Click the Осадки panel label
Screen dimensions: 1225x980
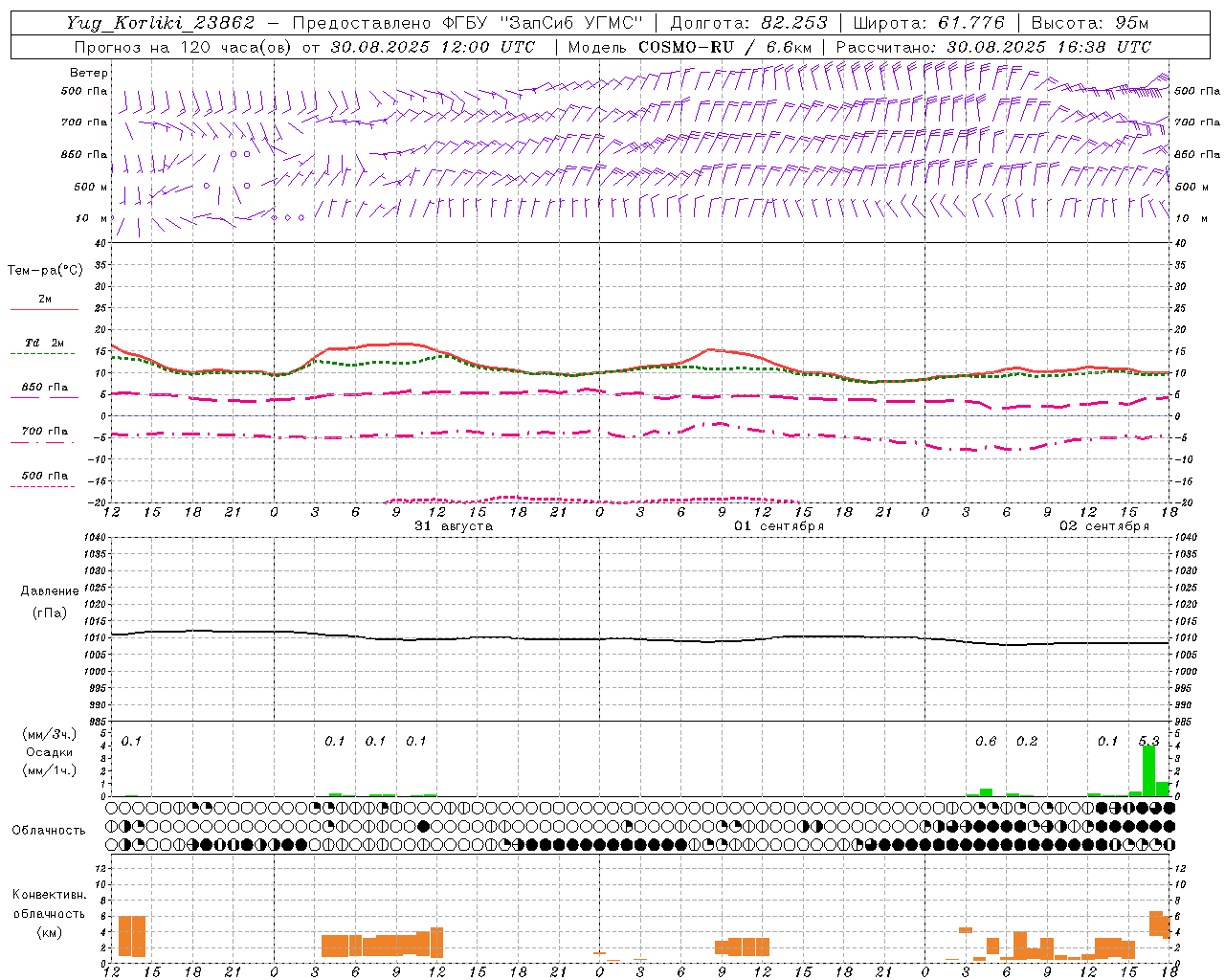point(50,752)
